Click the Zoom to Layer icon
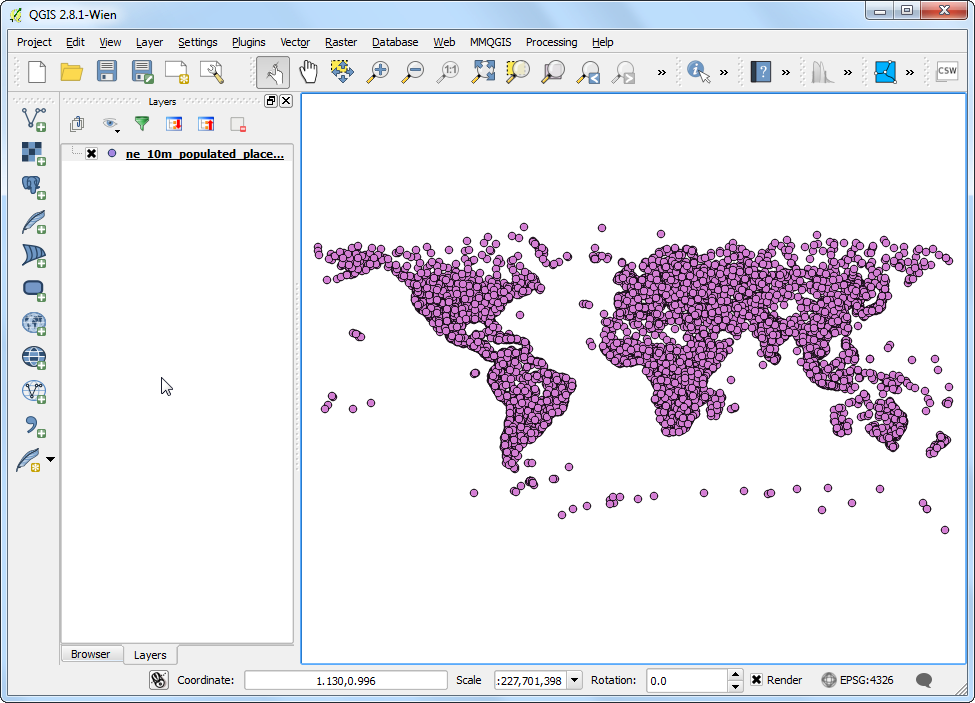This screenshot has height=703, width=975. click(553, 72)
